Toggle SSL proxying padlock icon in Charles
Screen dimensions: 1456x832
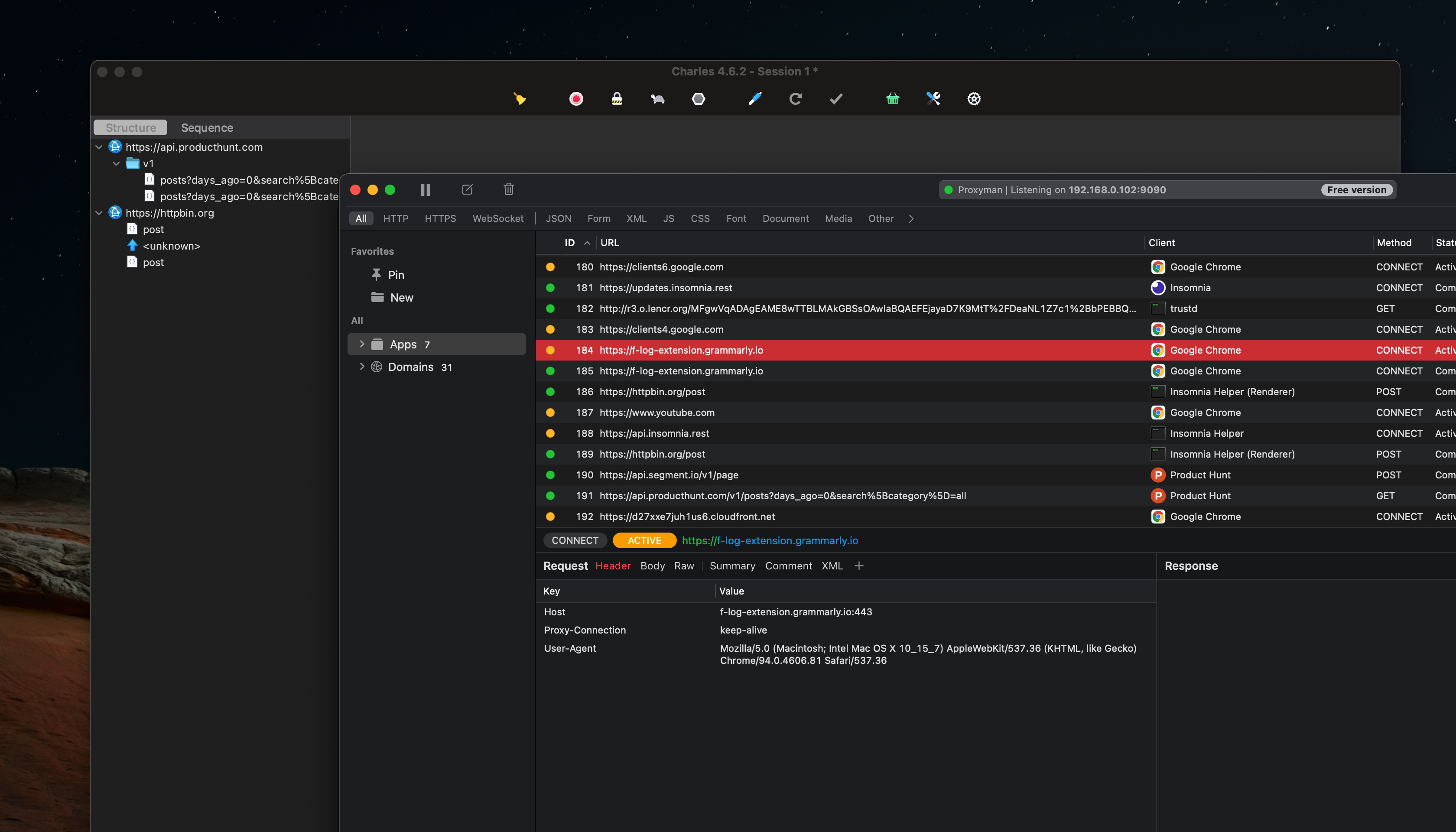(617, 99)
